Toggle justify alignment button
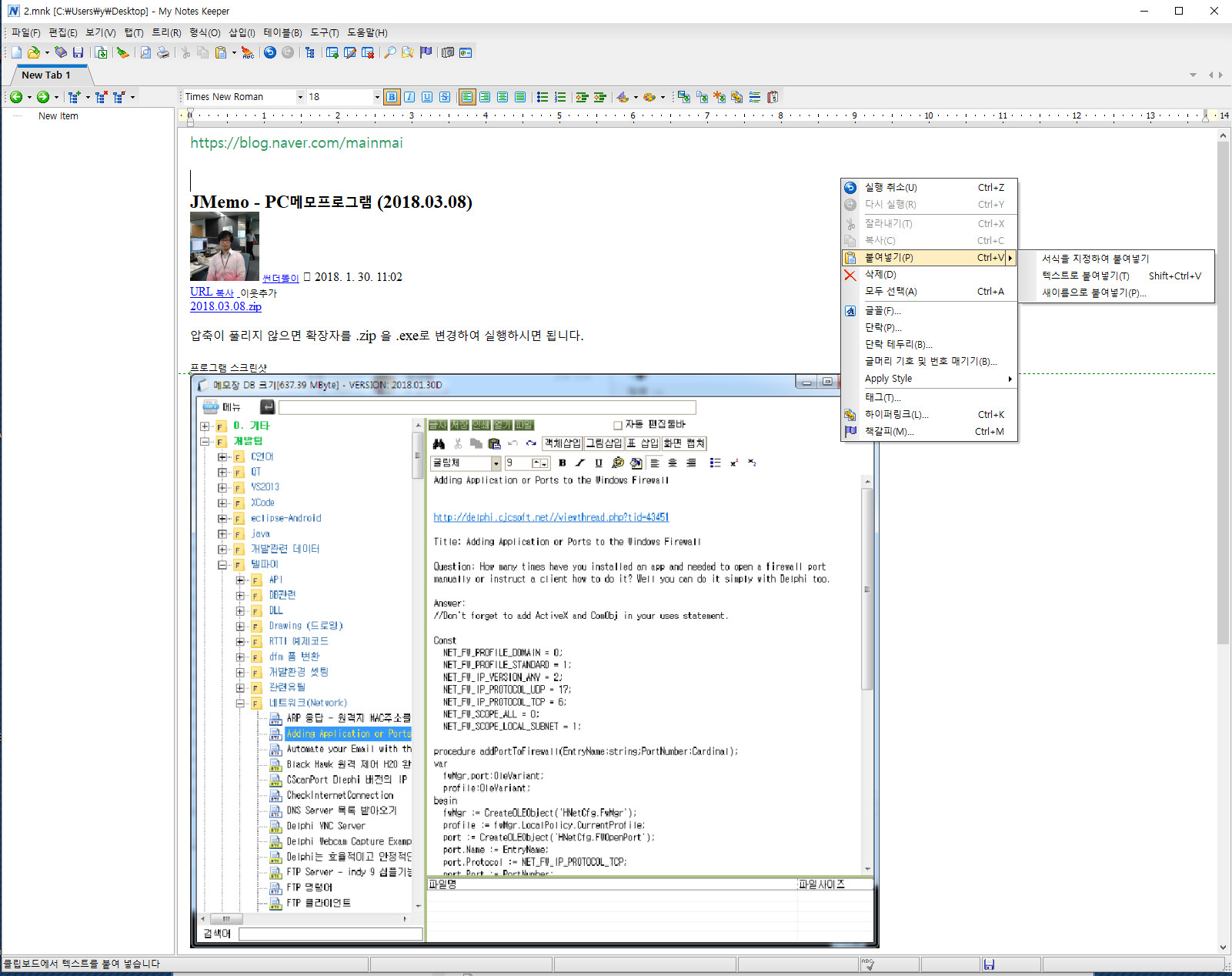The image size is (1232, 976). [520, 97]
